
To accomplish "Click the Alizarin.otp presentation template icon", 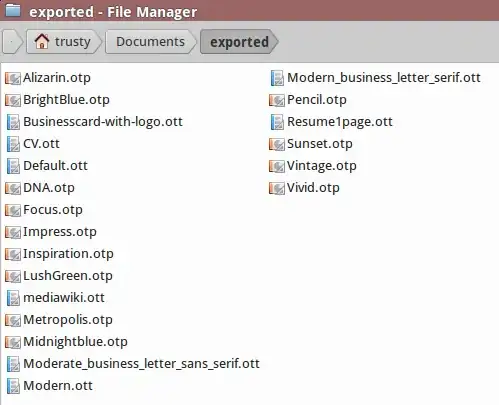I will point(13,78).
